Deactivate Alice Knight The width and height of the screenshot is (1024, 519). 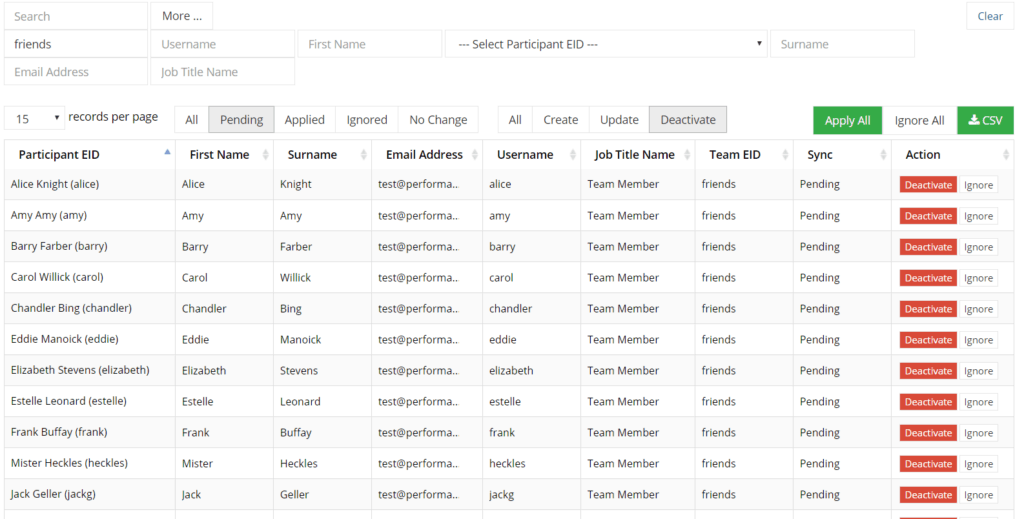coord(928,185)
